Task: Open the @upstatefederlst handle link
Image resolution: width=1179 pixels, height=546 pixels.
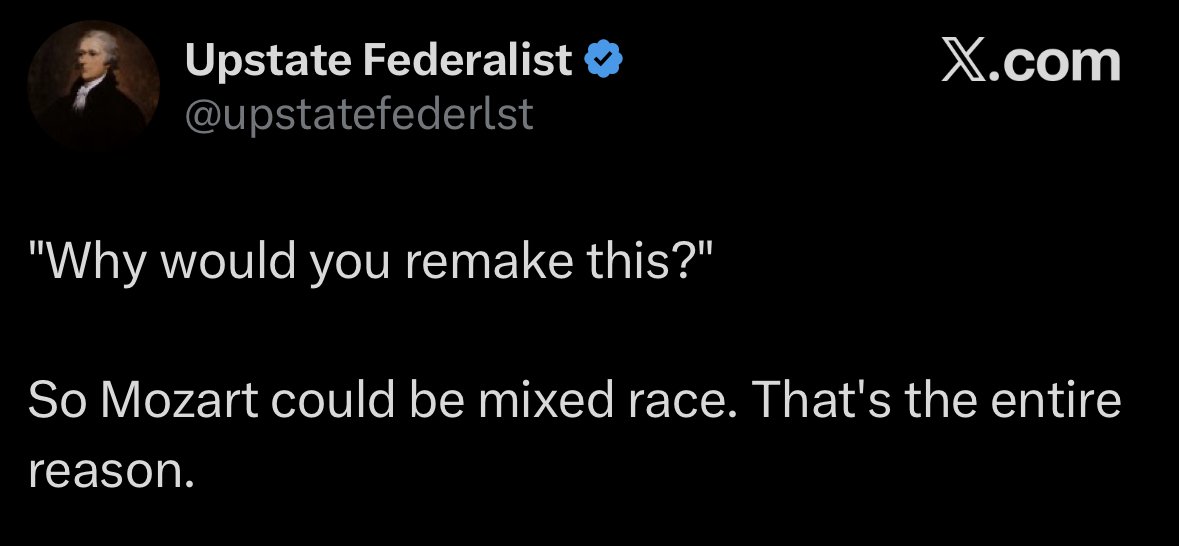Action: click(359, 115)
